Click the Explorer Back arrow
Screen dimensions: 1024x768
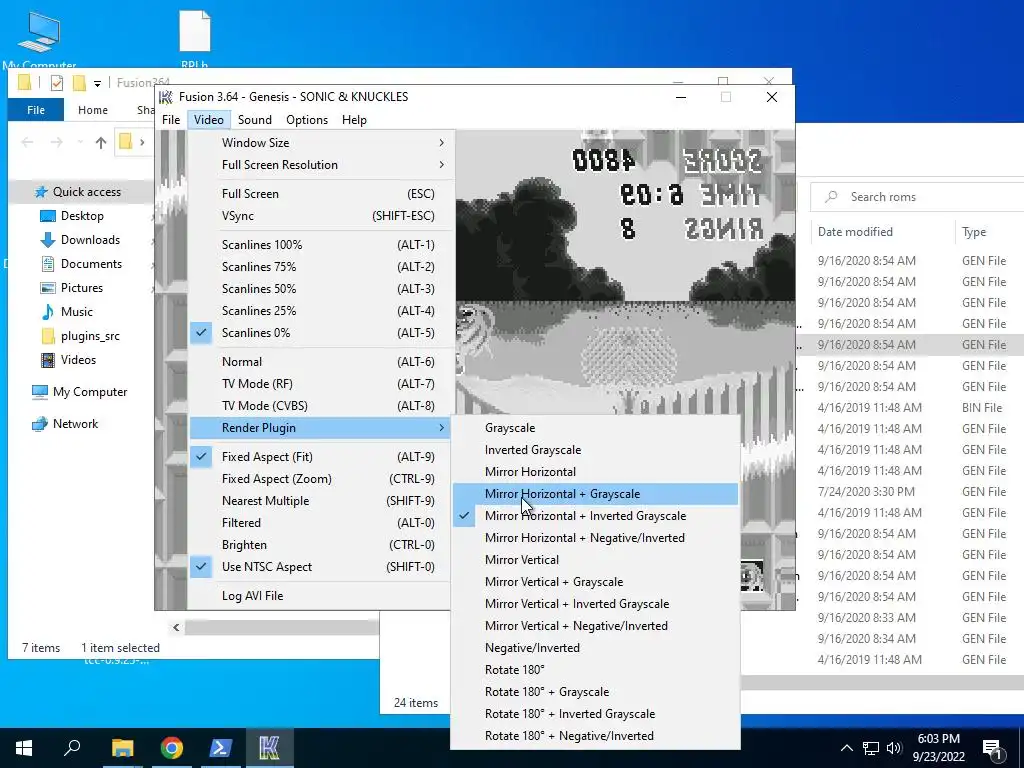click(x=27, y=142)
